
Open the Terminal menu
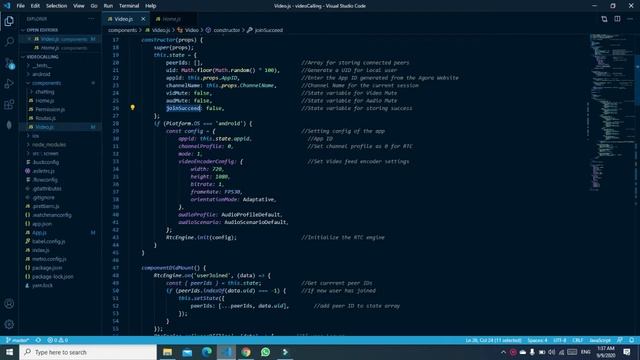coord(129,6)
